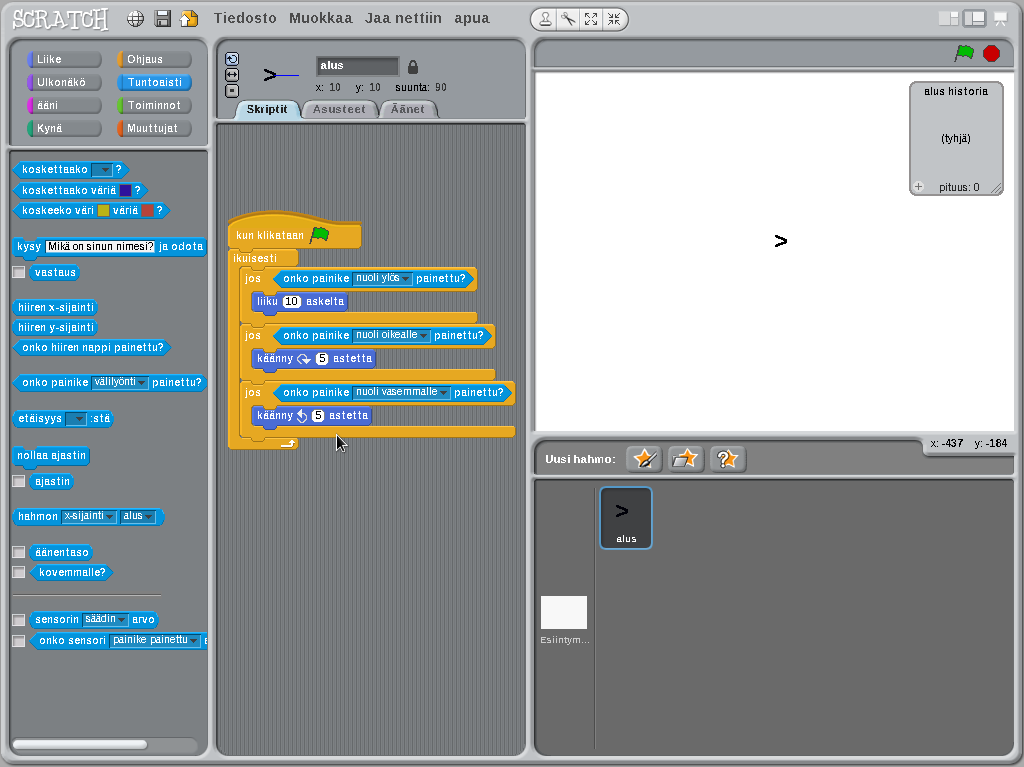Toggle onko sensori painike painettu checkbox

(19, 641)
